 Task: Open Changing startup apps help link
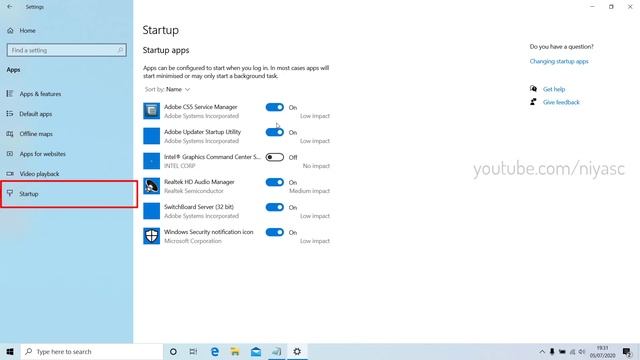(x=559, y=61)
